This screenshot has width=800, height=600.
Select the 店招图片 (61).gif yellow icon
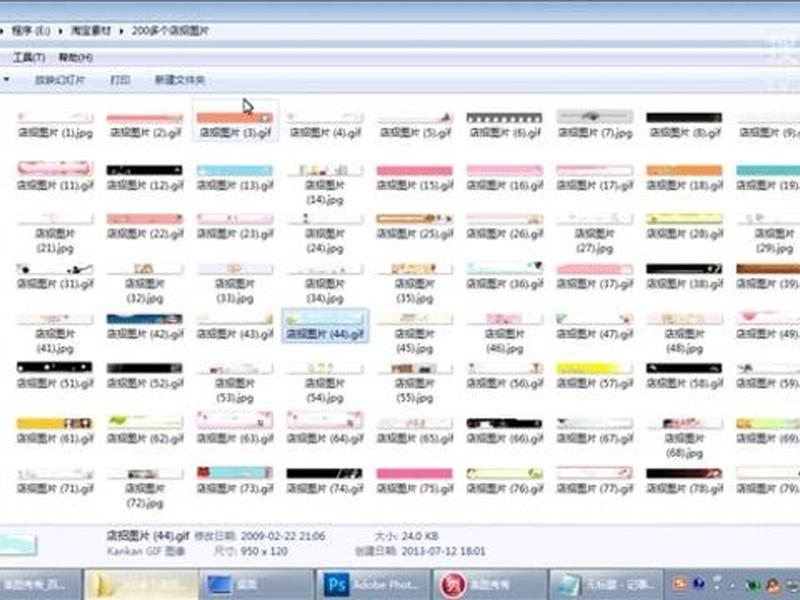click(x=55, y=423)
